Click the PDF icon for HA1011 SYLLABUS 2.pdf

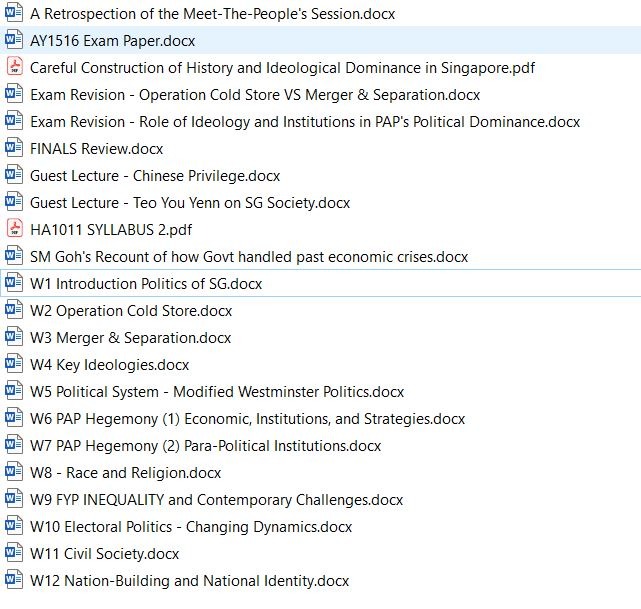click(14, 230)
